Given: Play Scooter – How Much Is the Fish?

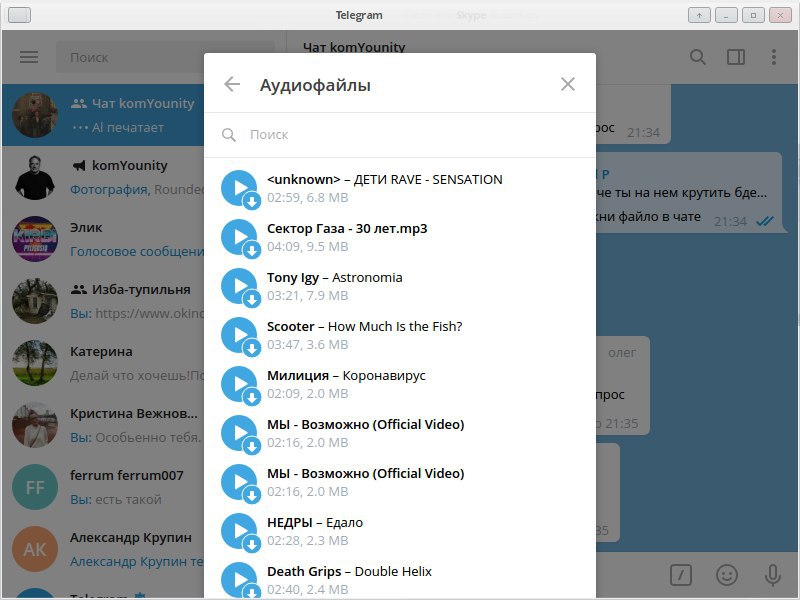Looking at the screenshot, I should click(x=239, y=335).
